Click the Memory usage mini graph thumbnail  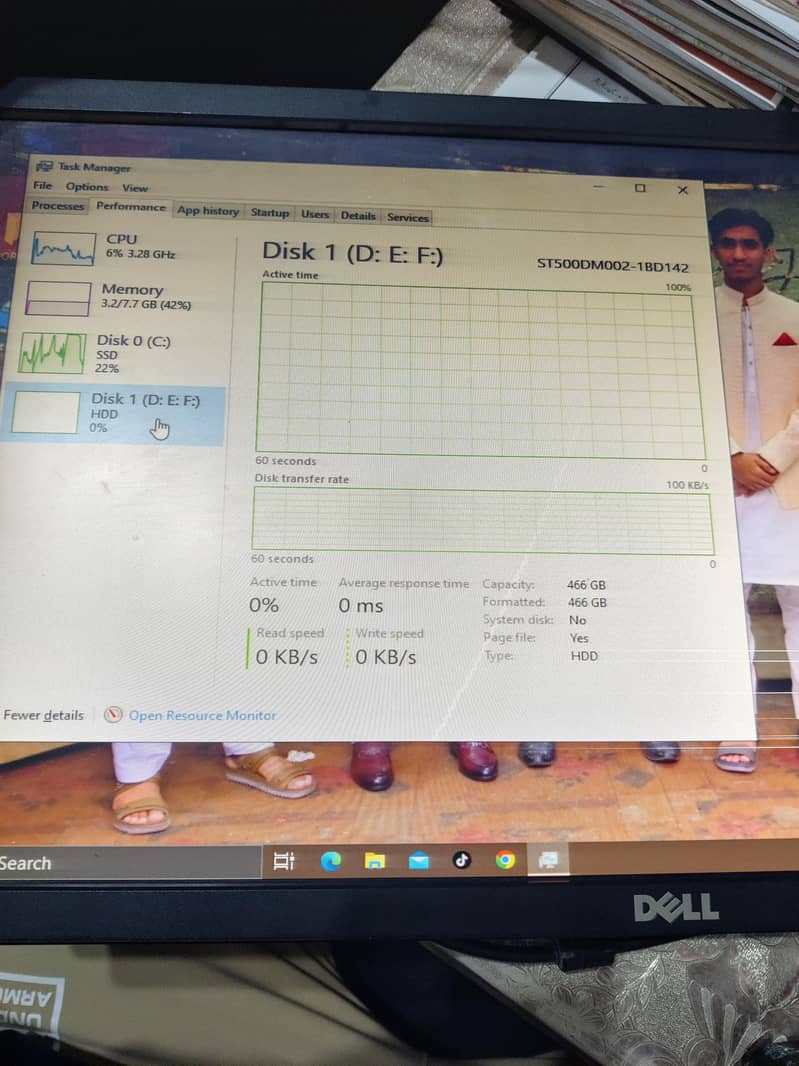58,298
